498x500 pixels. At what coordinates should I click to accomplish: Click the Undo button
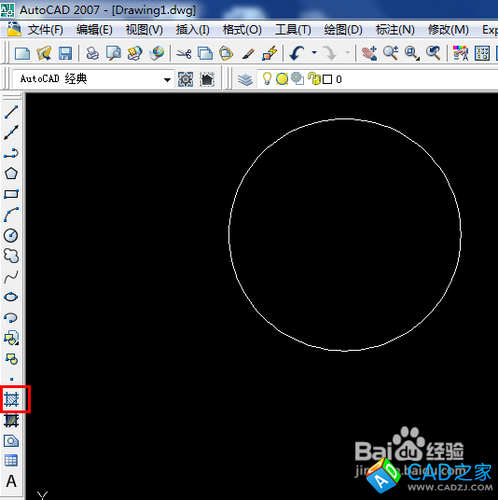pyautogui.click(x=298, y=53)
